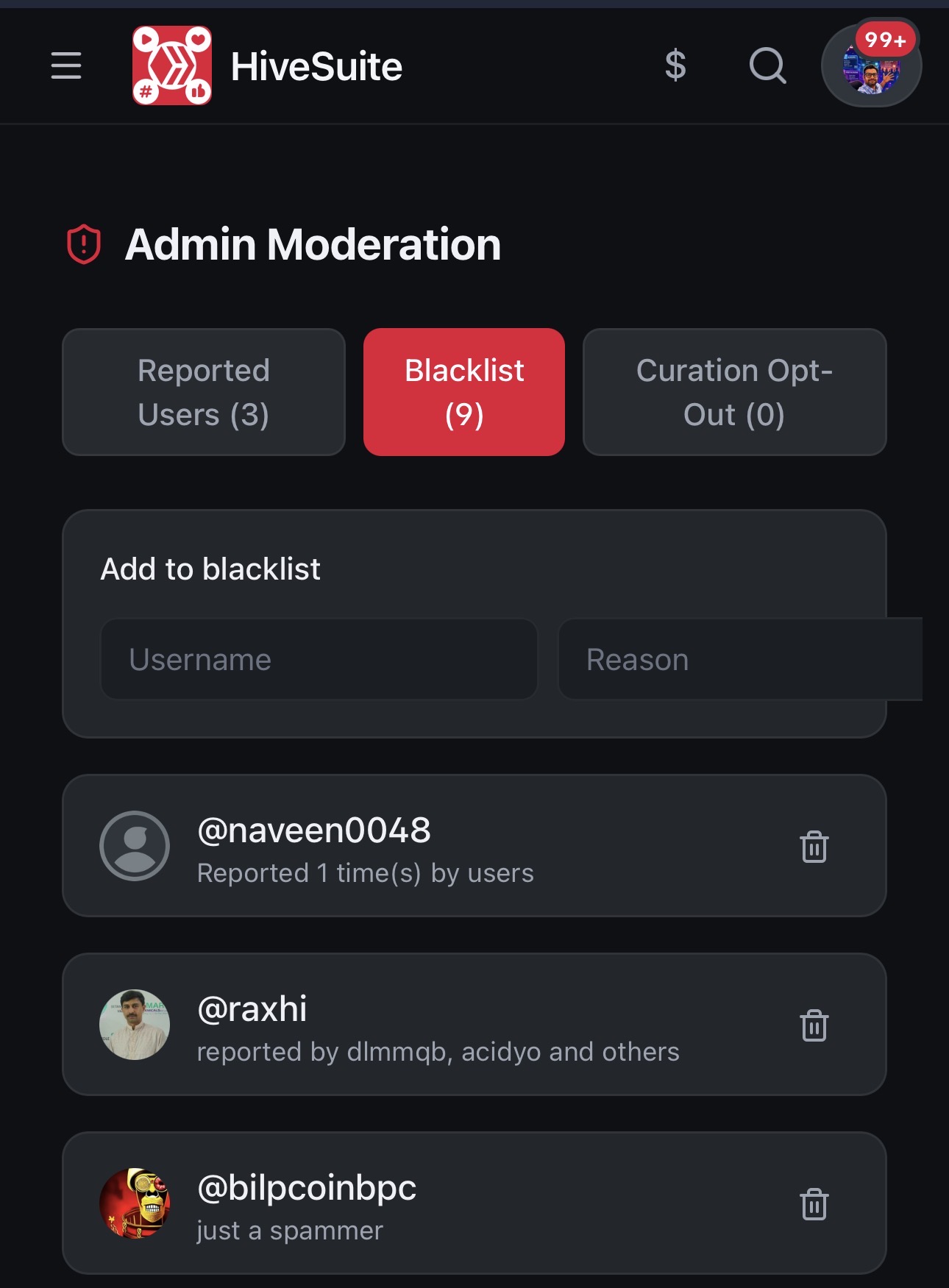Open profile avatar with 99+ badge
This screenshot has width=949, height=1288.
(x=871, y=68)
